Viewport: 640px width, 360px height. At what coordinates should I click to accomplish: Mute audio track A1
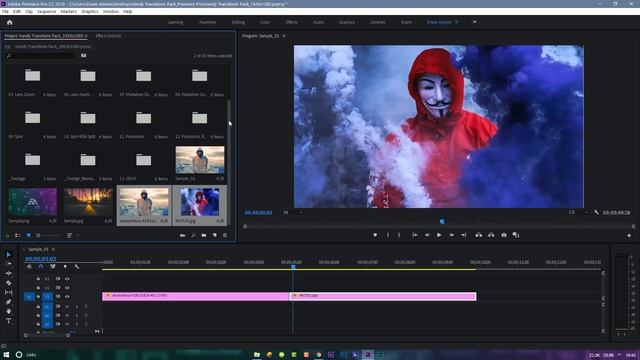pyautogui.click(x=67, y=306)
